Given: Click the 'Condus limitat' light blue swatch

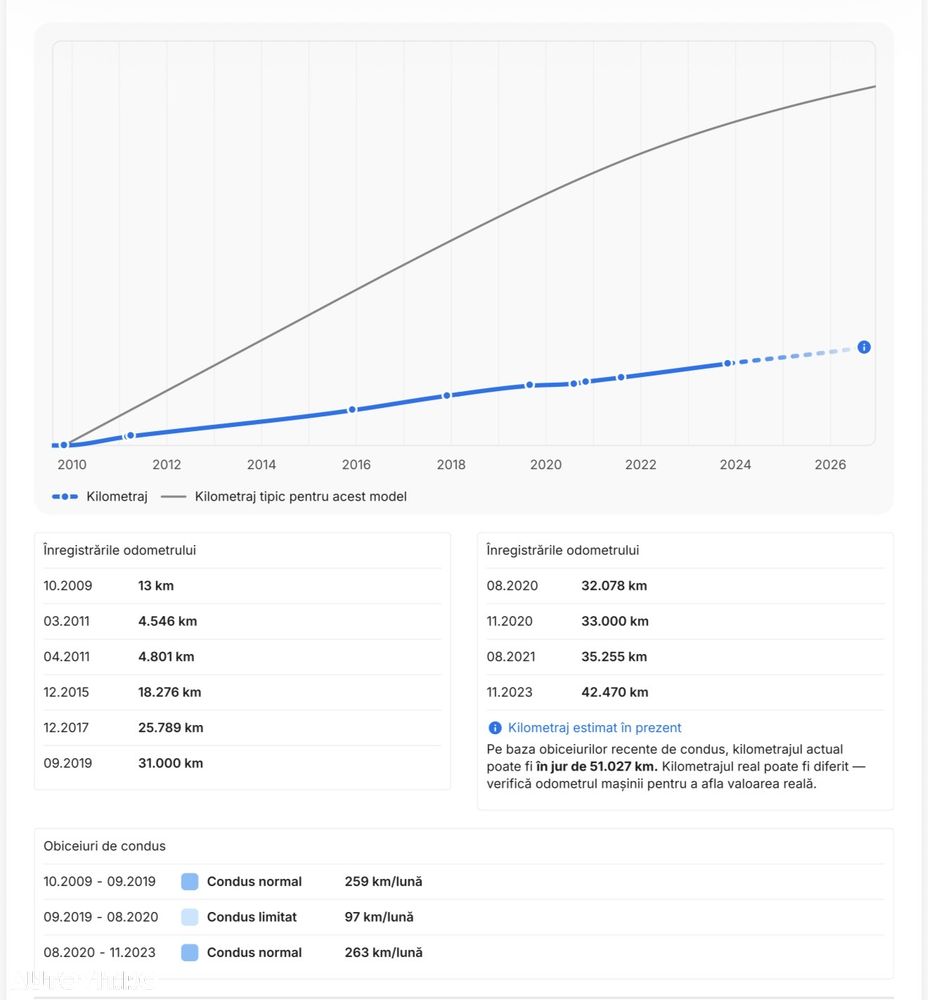Looking at the screenshot, I should pos(189,917).
